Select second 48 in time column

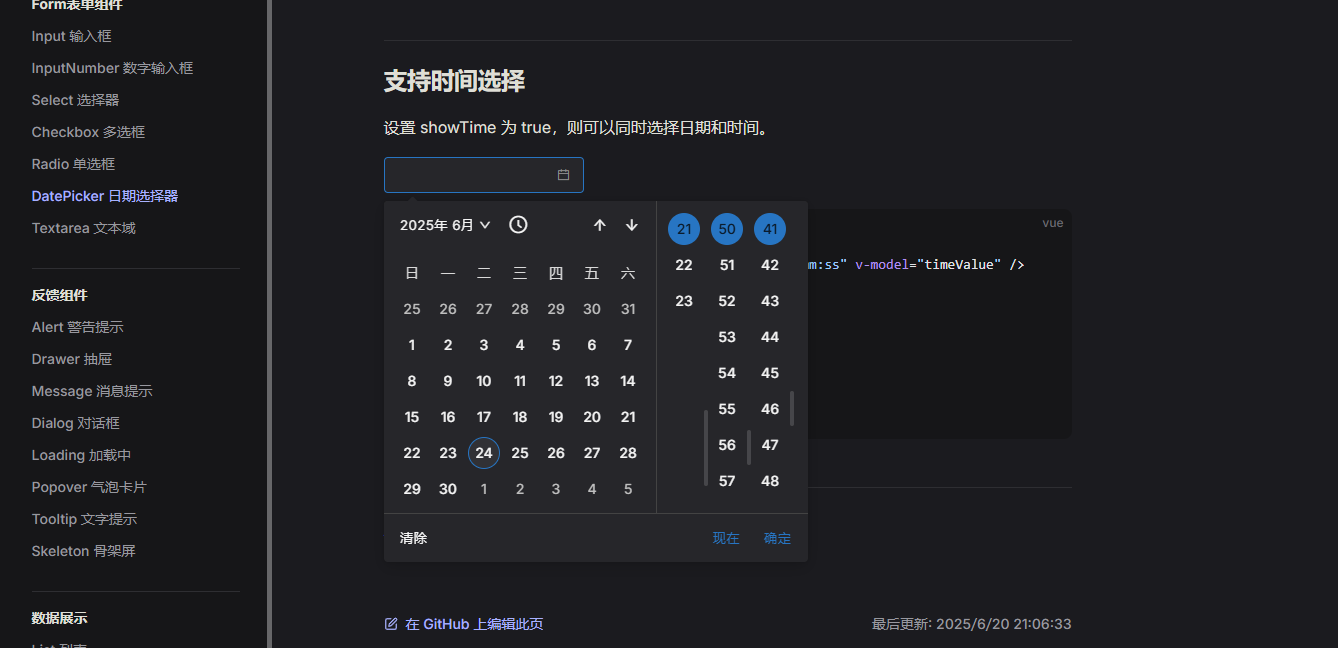click(x=770, y=481)
